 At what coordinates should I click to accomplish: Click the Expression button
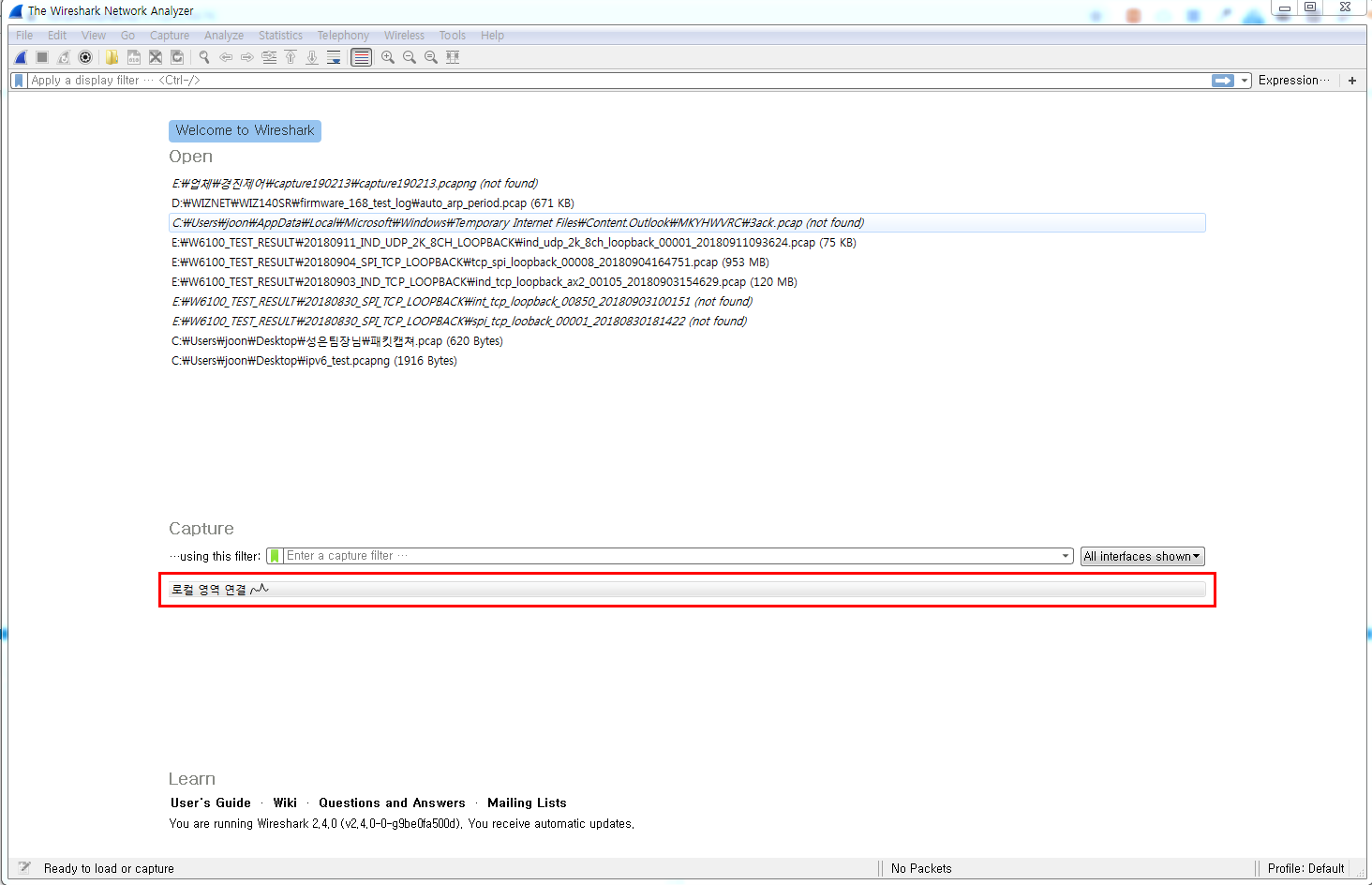coord(1293,81)
